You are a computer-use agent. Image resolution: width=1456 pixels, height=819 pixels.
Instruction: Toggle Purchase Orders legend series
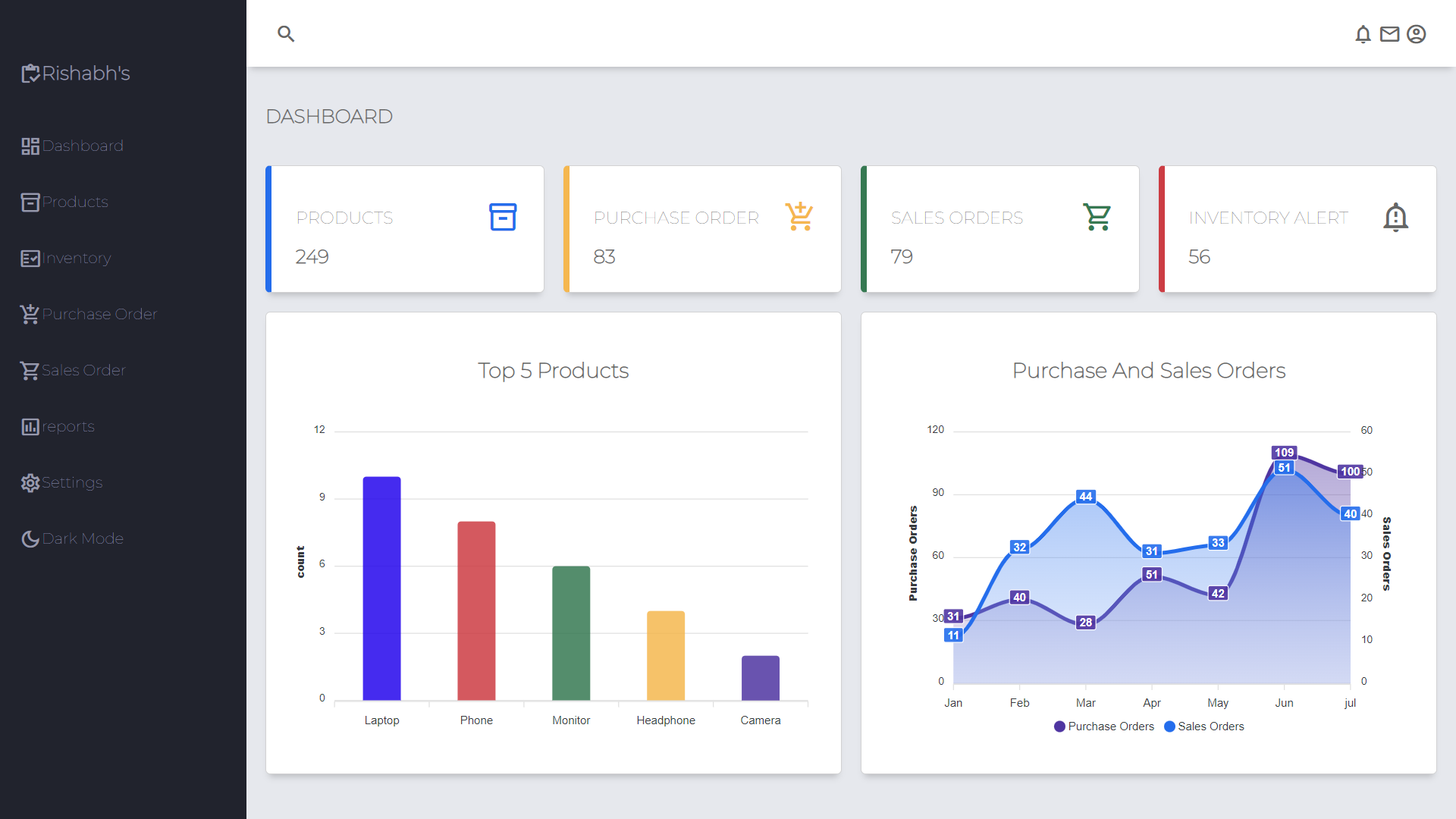(1104, 726)
